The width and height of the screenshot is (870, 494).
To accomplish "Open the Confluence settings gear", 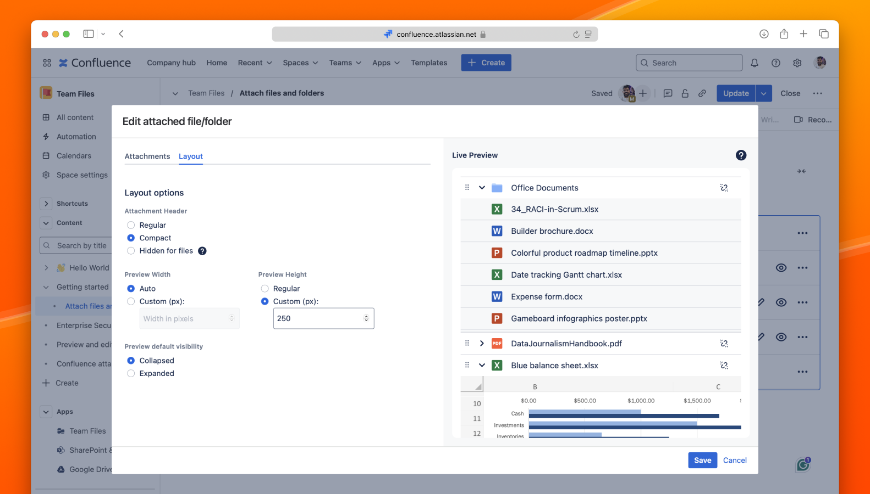I will pos(797,63).
